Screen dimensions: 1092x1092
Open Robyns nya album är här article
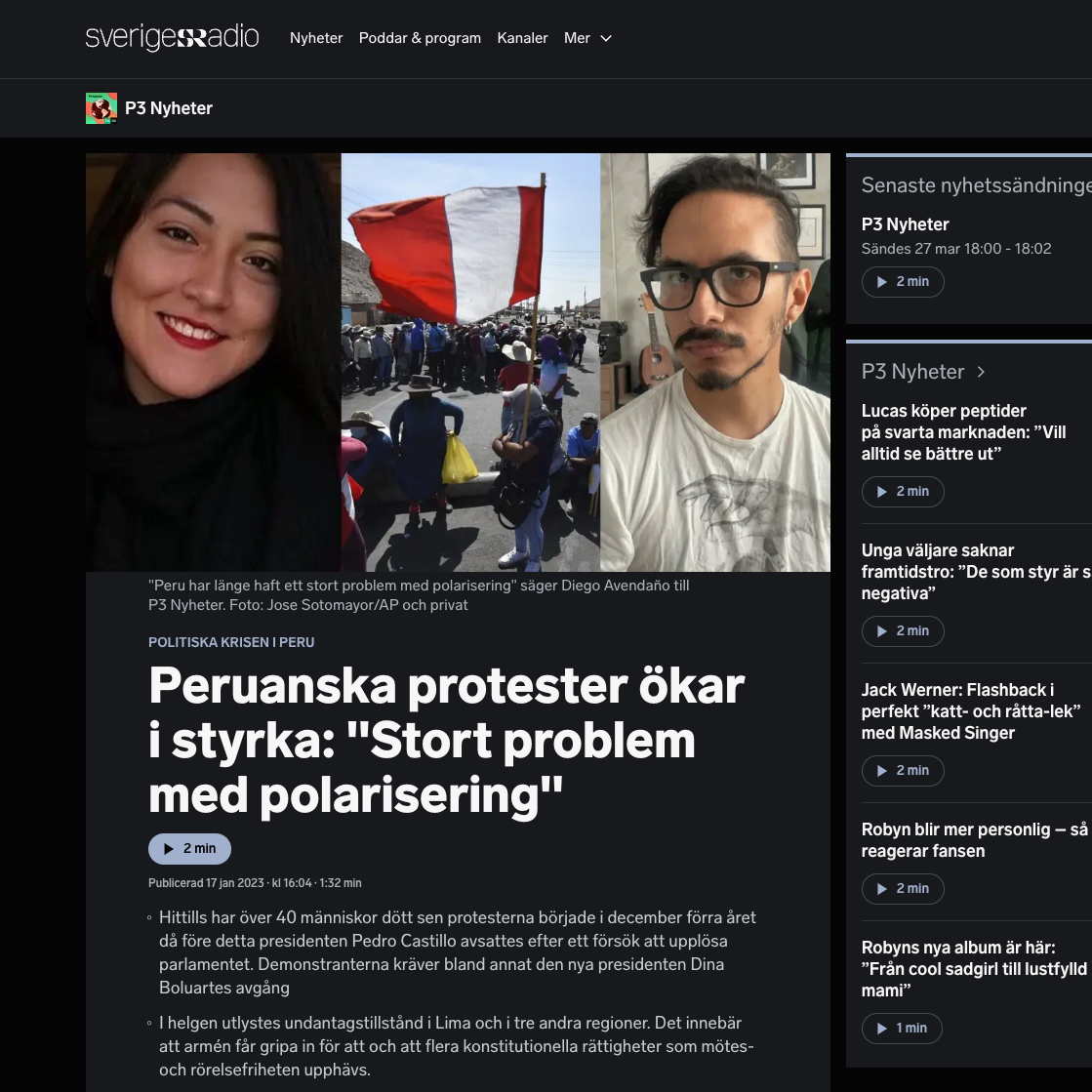(974, 969)
